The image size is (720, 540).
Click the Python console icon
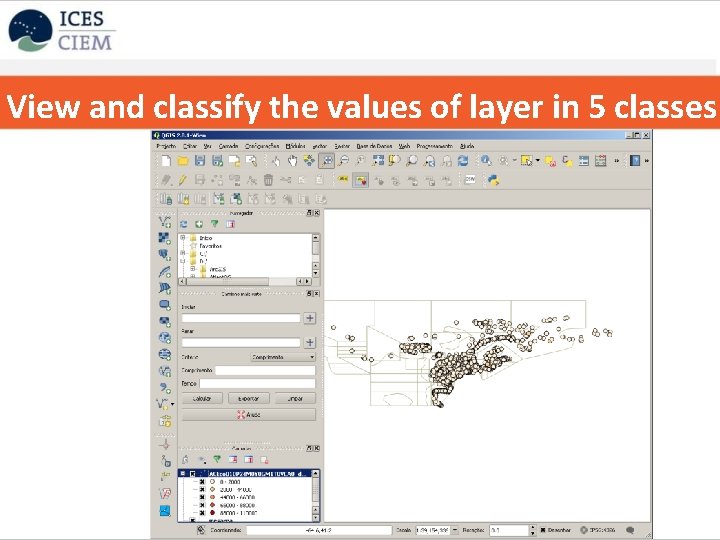(x=493, y=180)
